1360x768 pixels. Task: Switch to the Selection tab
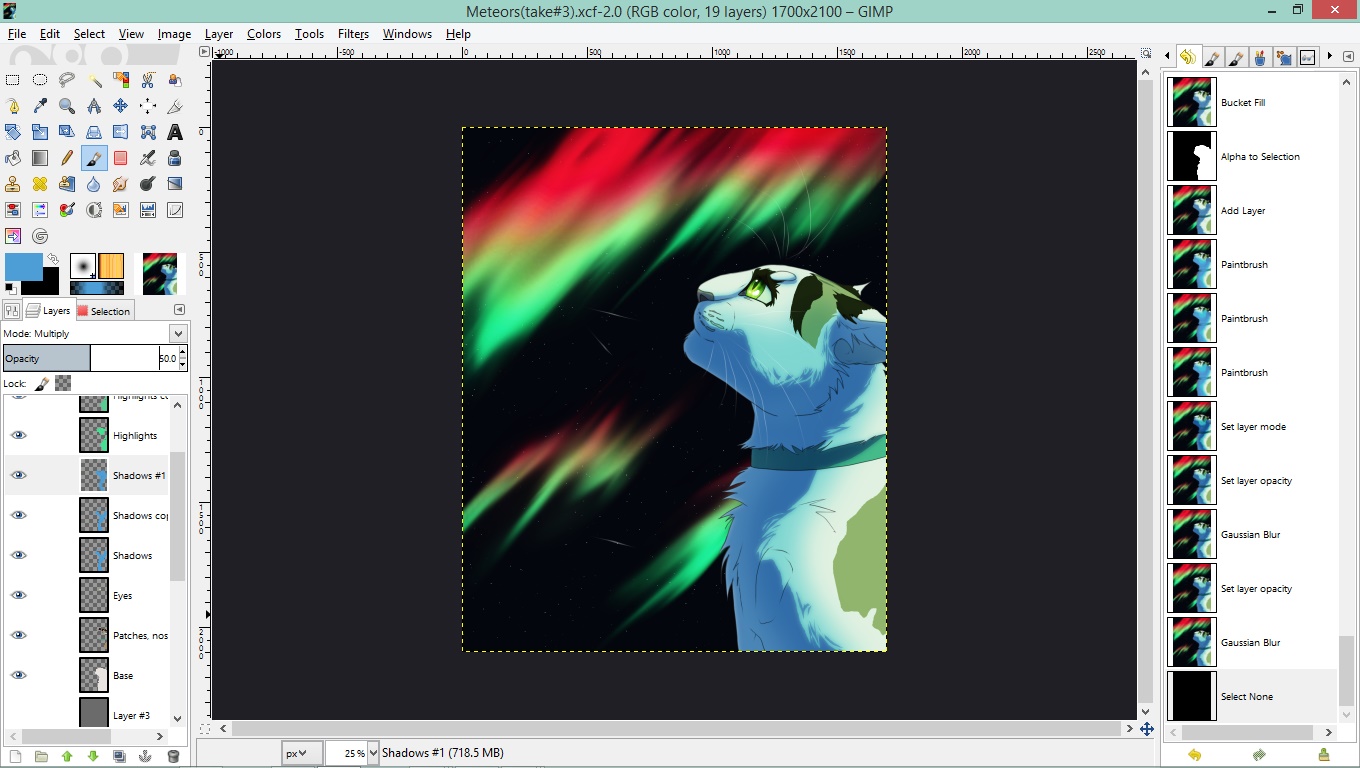coord(104,311)
